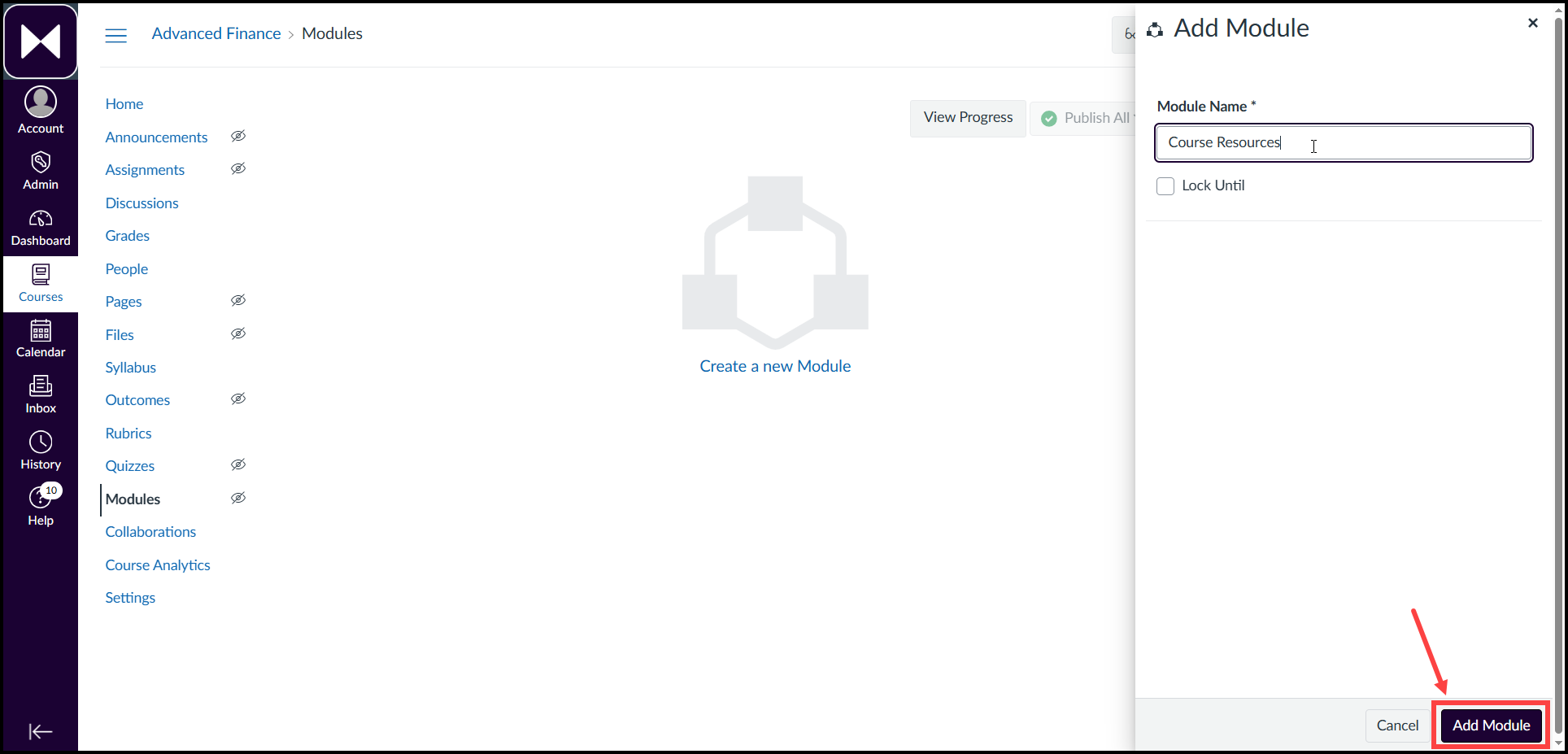Open the Account profile icon
The width and height of the screenshot is (1568, 754).
41,102
